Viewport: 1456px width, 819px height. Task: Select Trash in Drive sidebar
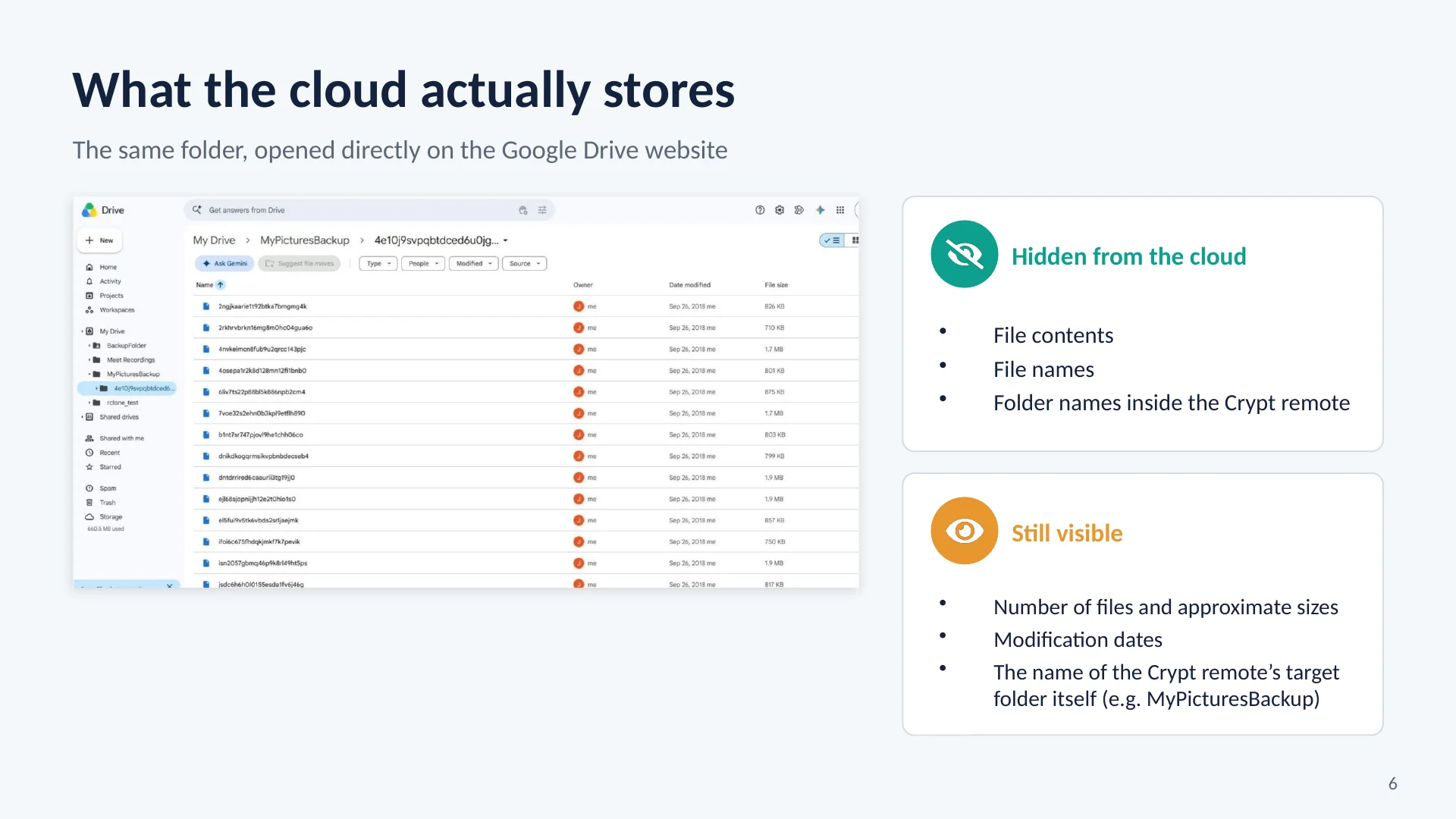point(108,503)
